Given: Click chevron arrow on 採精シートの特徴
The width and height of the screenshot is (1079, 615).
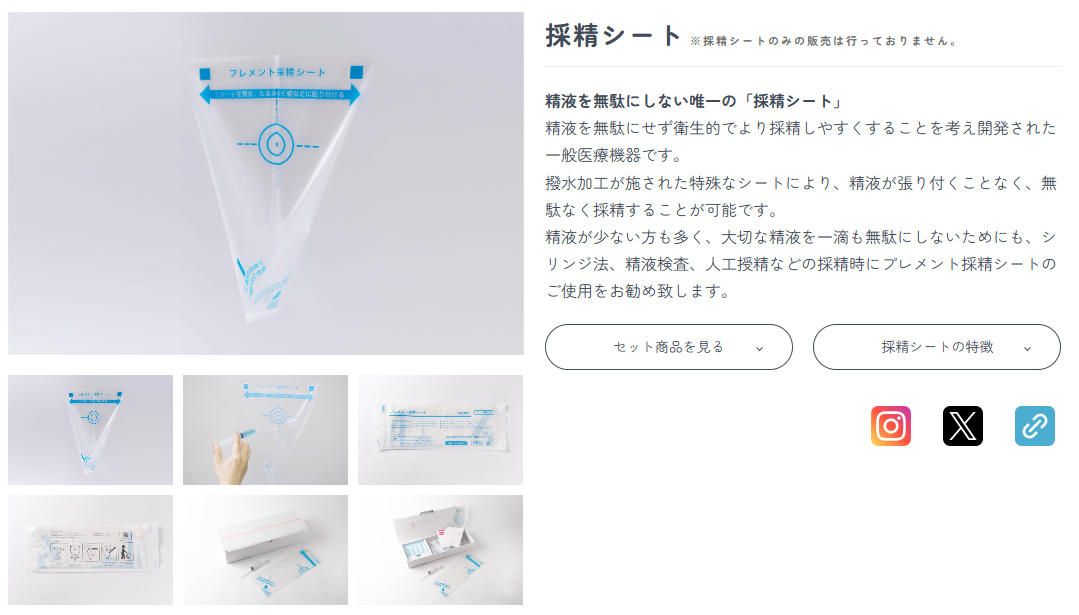Looking at the screenshot, I should tap(1027, 349).
